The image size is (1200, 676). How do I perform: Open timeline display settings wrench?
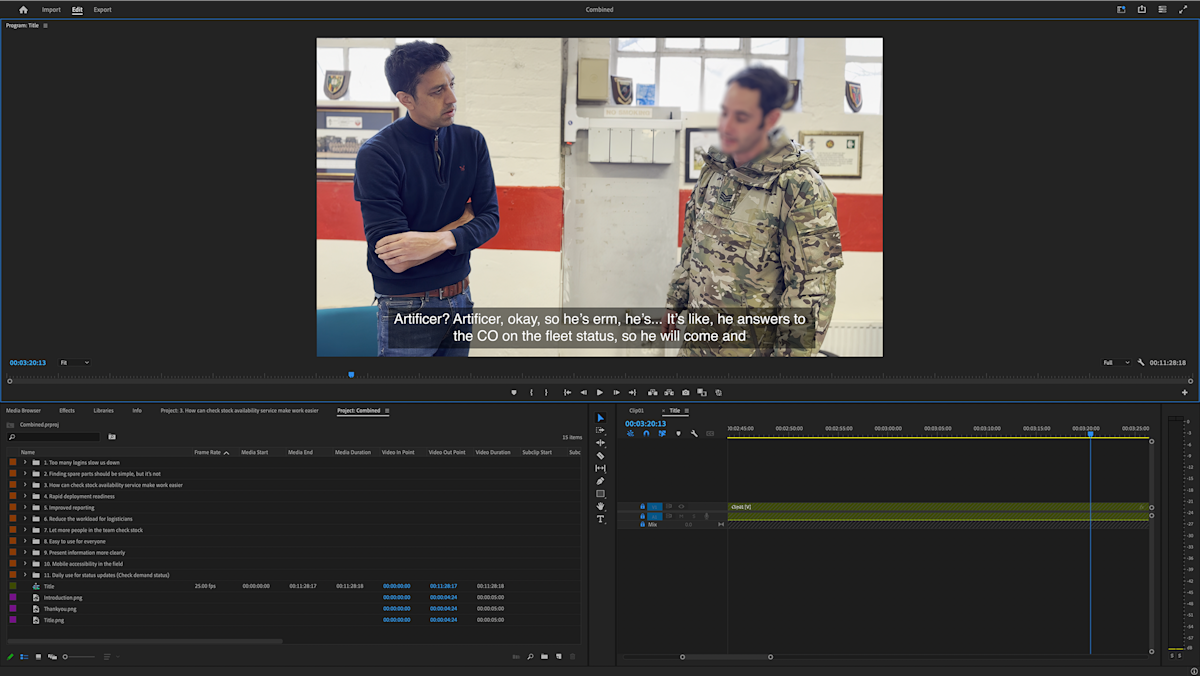coord(694,434)
